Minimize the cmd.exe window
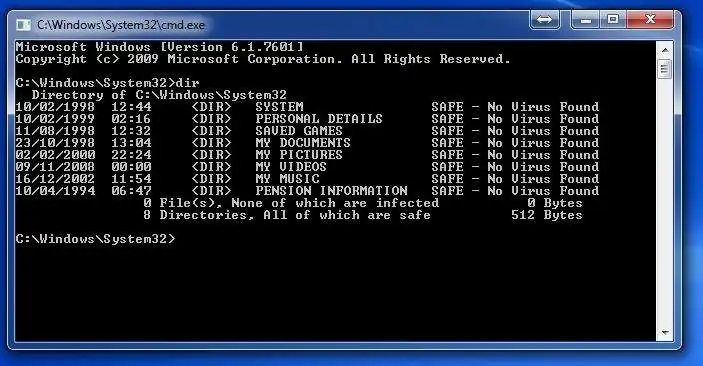The width and height of the screenshot is (703, 366). 586,20
